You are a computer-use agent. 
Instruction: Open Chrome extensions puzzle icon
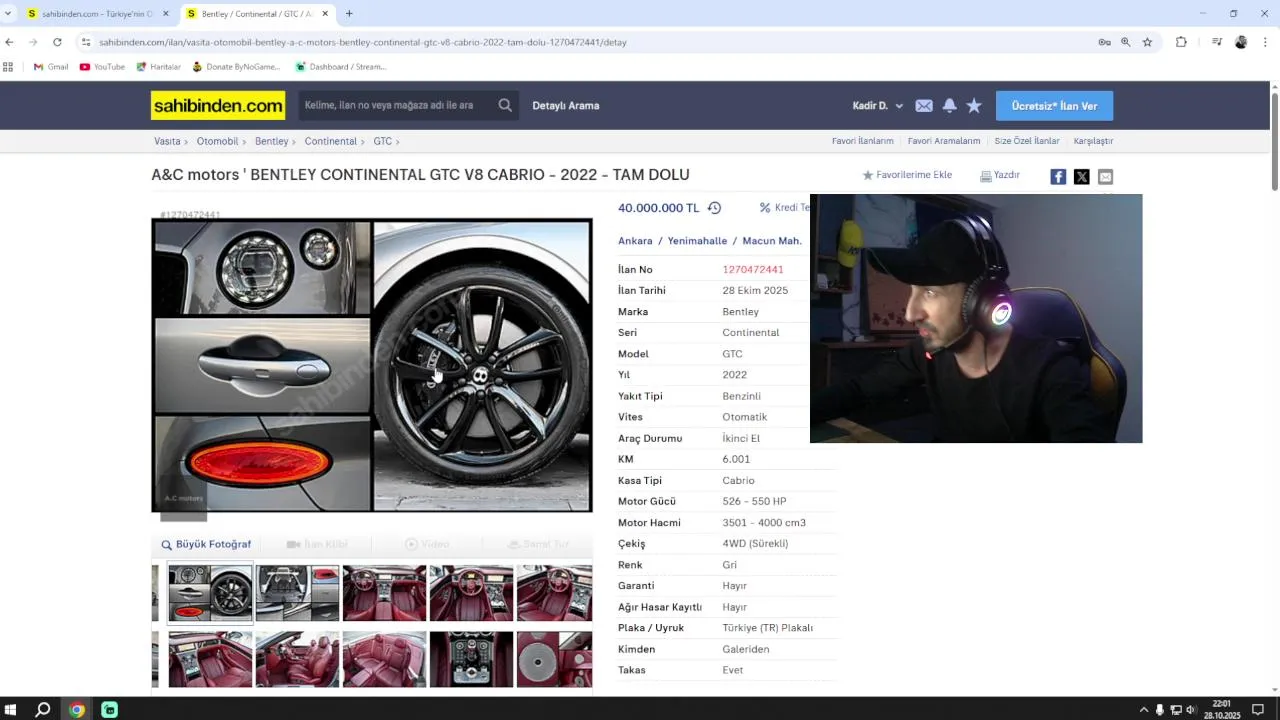[x=1181, y=42]
